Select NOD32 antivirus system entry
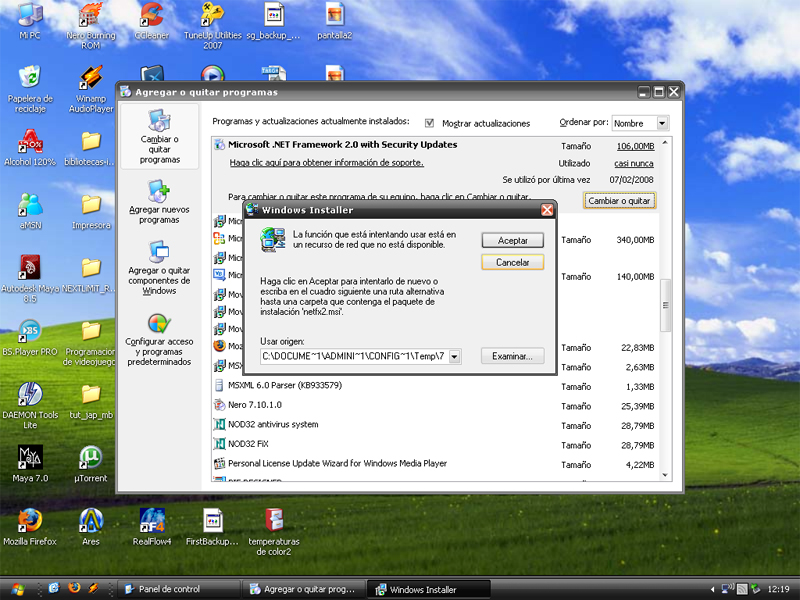 (x=435, y=424)
